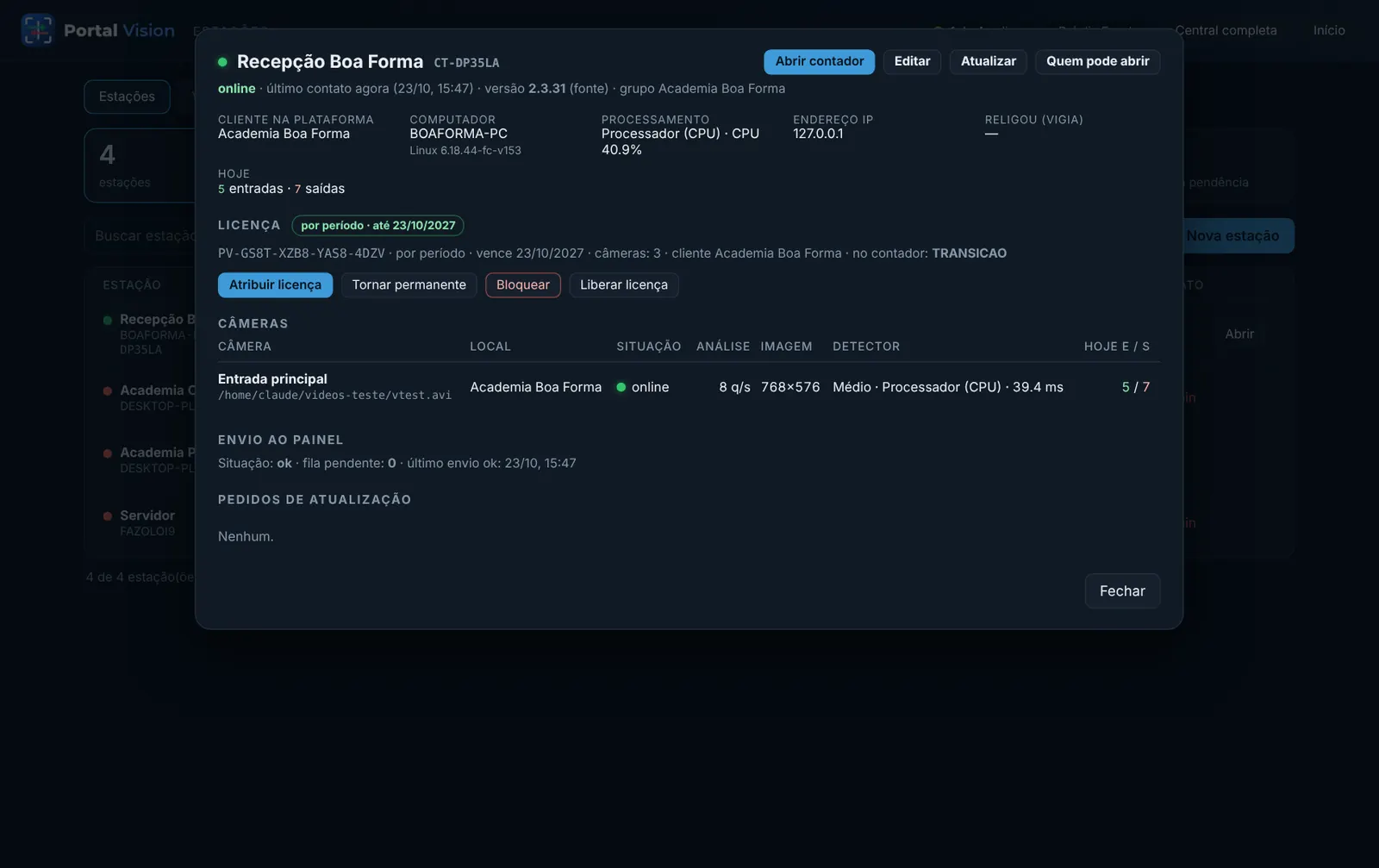Click the red dot next to the Servidor station
Screen dimensions: 1379x868
click(x=108, y=516)
